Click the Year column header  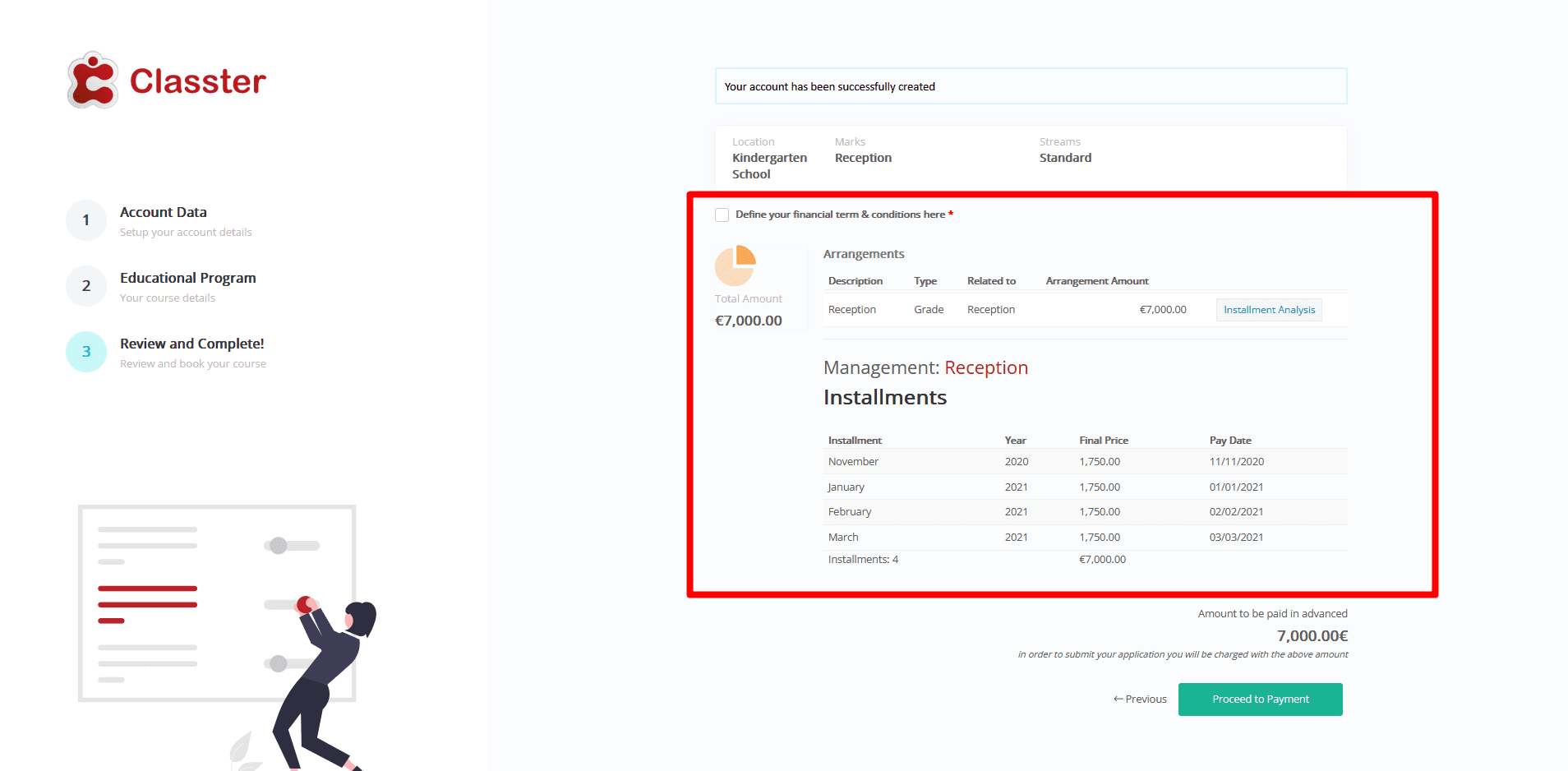click(1016, 441)
